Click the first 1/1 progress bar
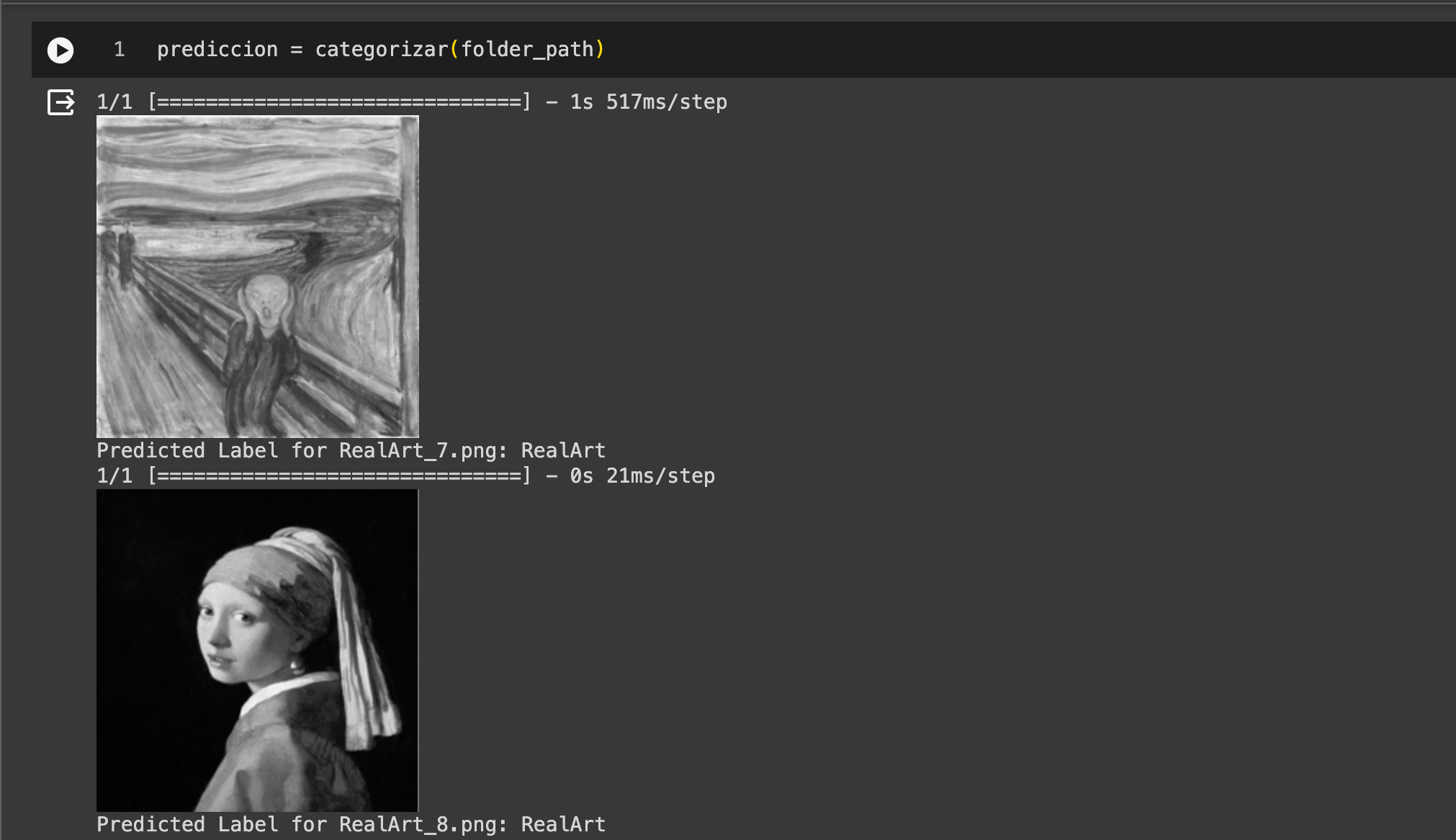This screenshot has width=1456, height=840. (338, 102)
